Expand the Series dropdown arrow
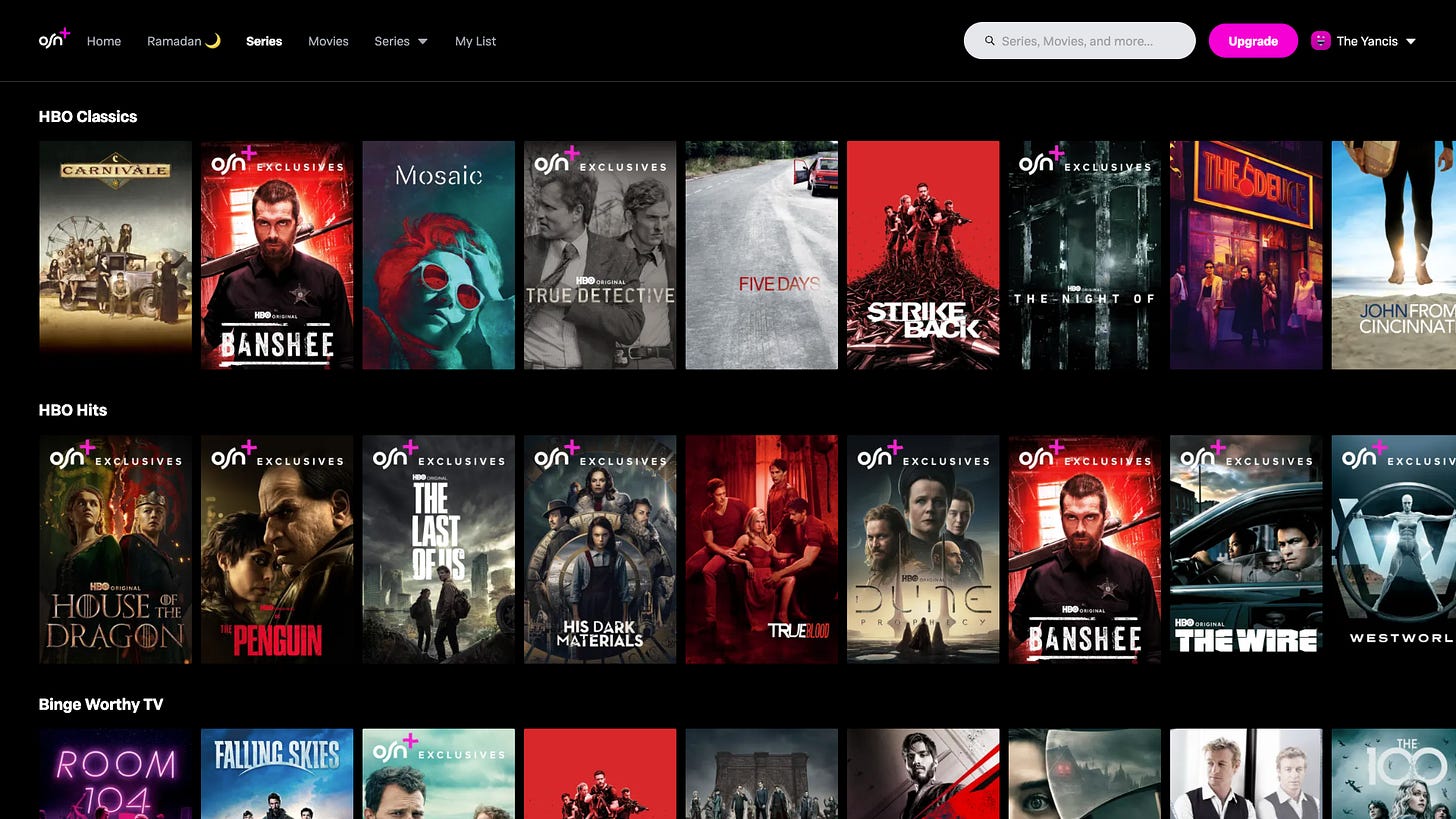The width and height of the screenshot is (1456, 819). click(423, 42)
